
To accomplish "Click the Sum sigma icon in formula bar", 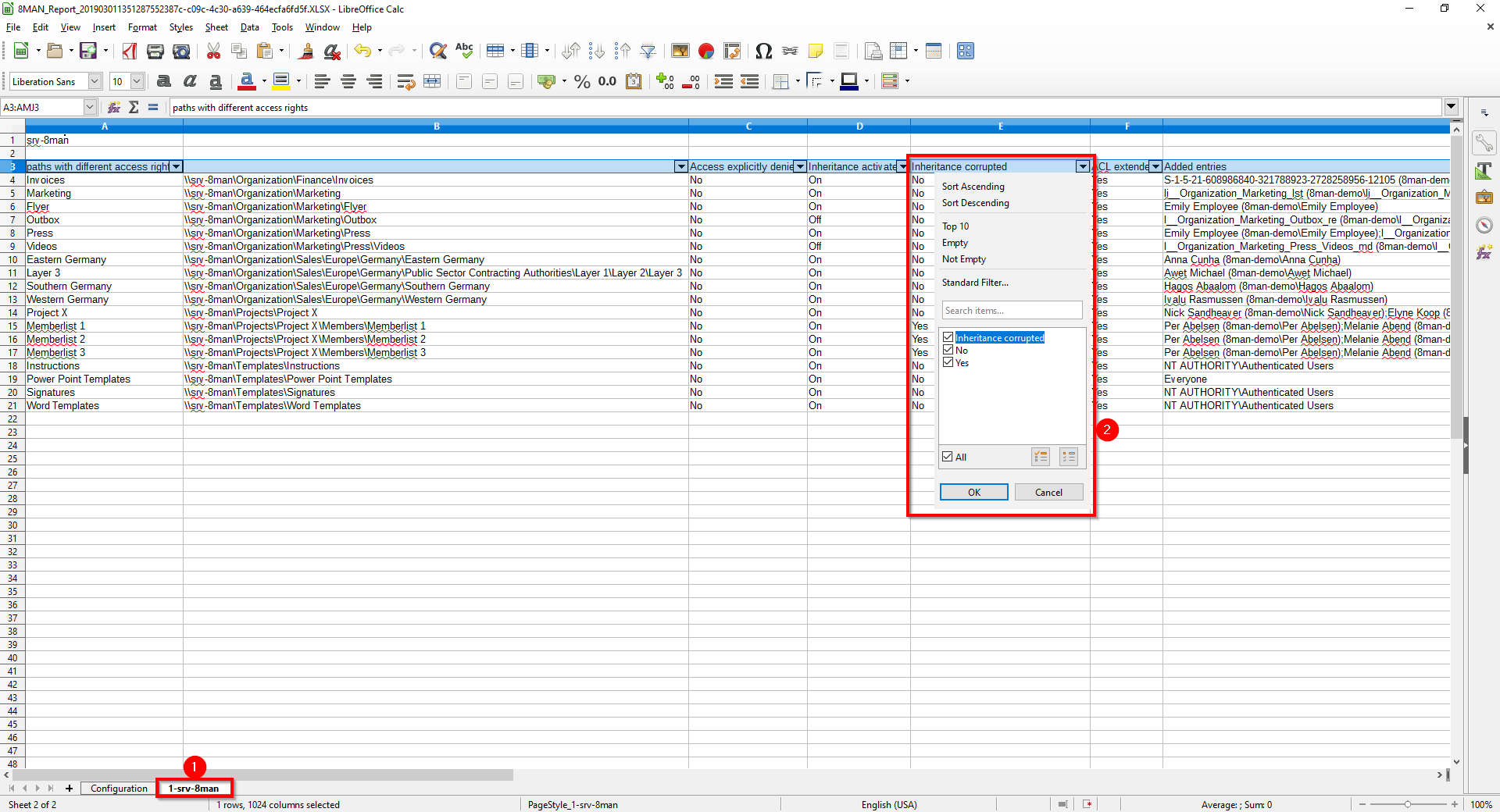I will 134,108.
